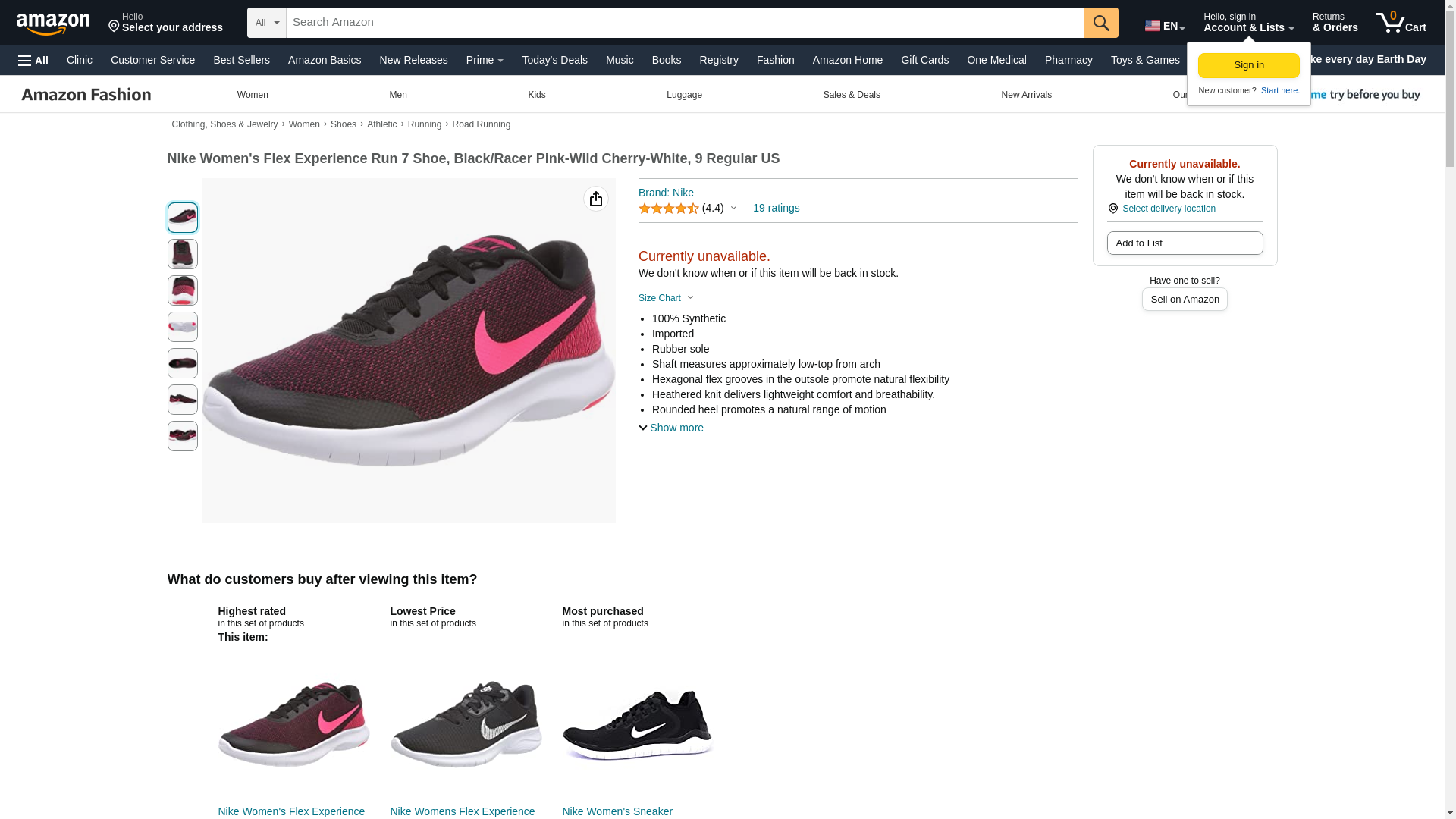
Task: Click the share icon on product image
Action: [x=595, y=199]
